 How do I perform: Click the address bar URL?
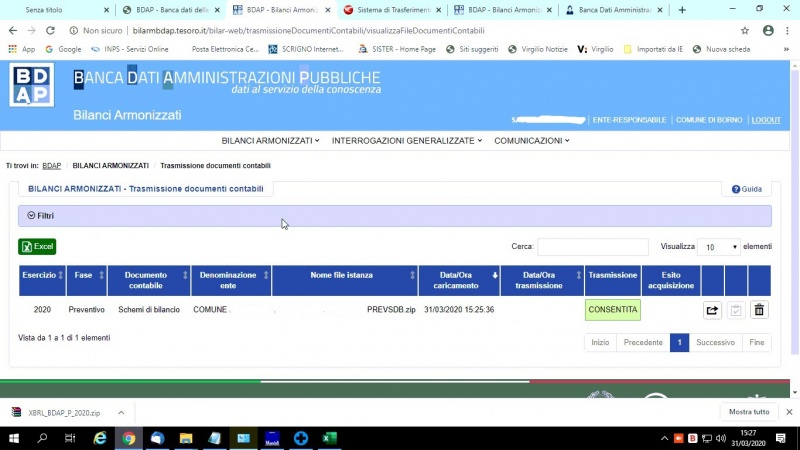tap(308, 31)
